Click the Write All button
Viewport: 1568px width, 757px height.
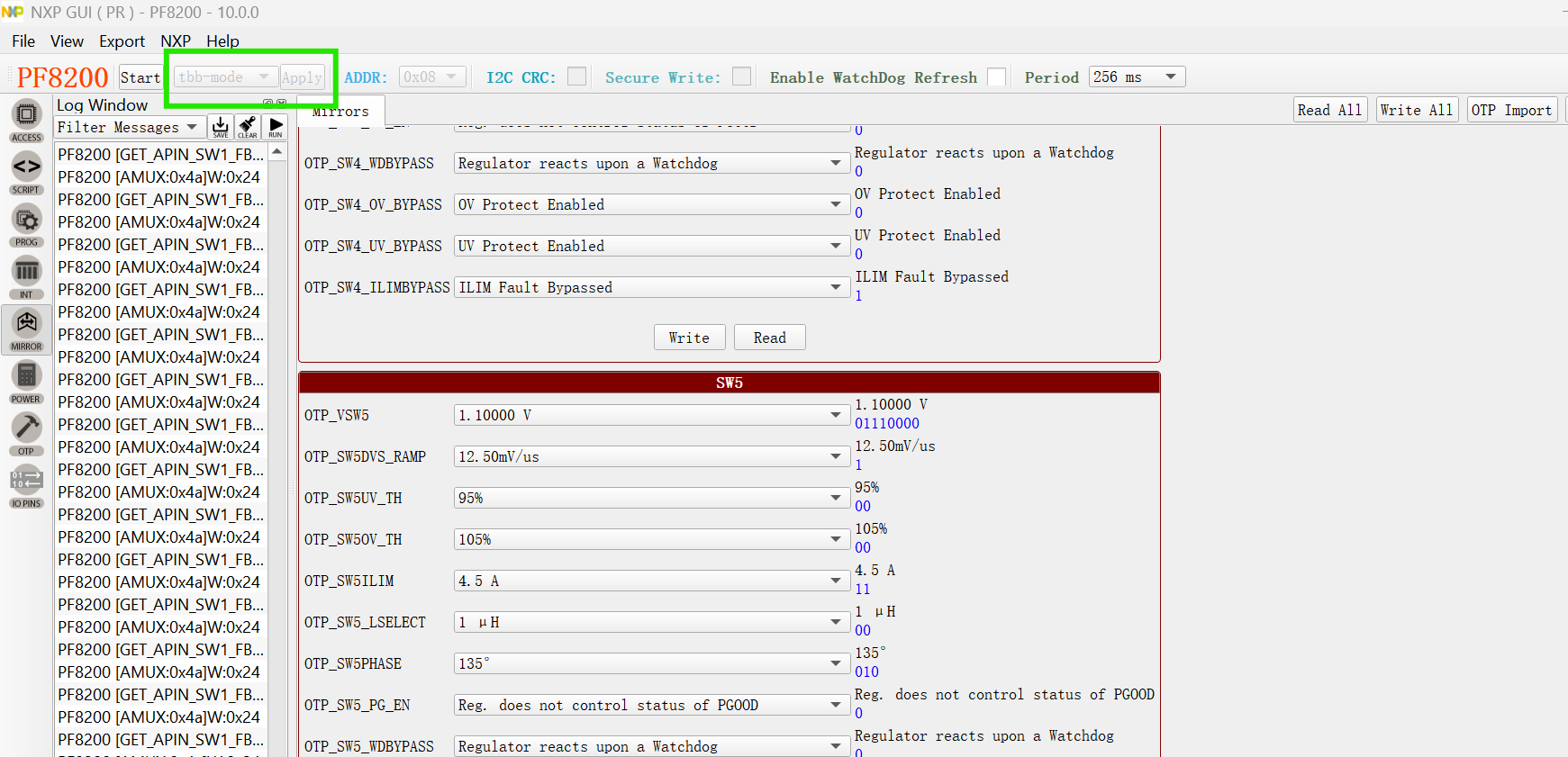point(1416,110)
